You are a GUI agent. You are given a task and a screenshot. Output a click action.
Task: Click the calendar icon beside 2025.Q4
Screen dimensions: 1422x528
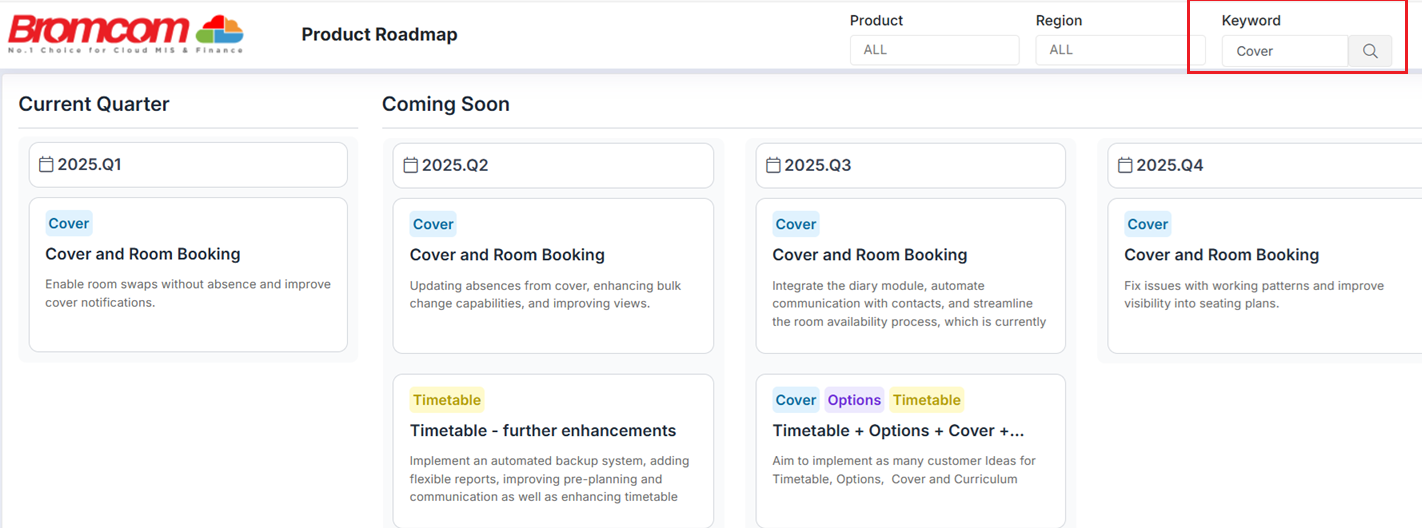click(1125, 165)
